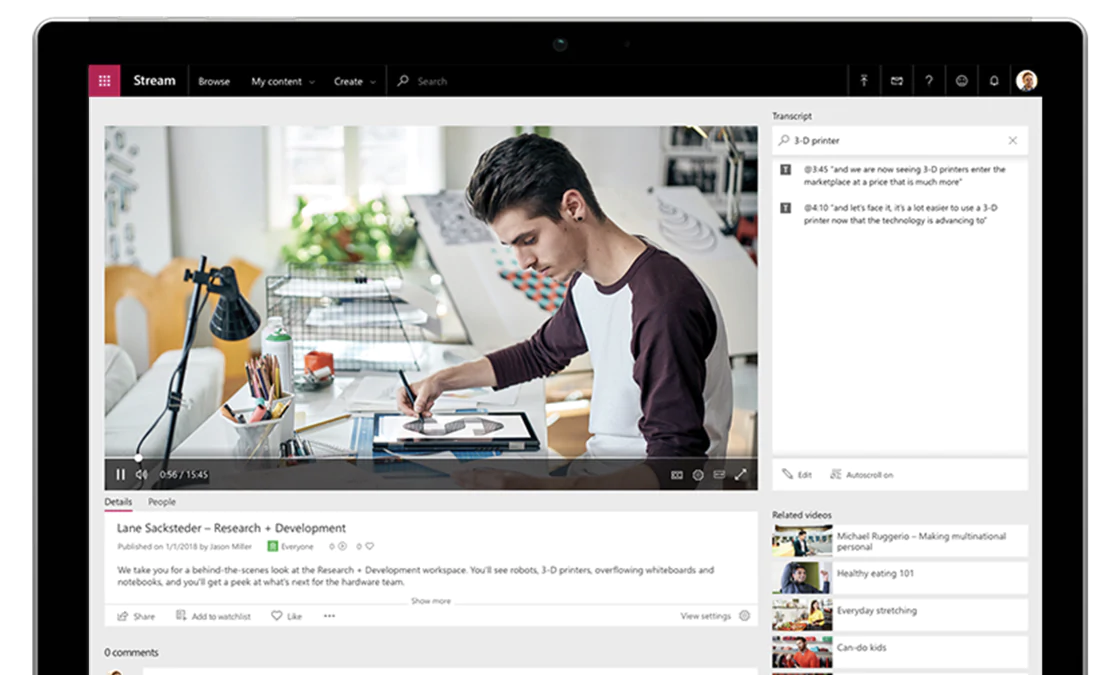Switch to the People tab
Viewport: 1114px width, 675px height.
161,502
